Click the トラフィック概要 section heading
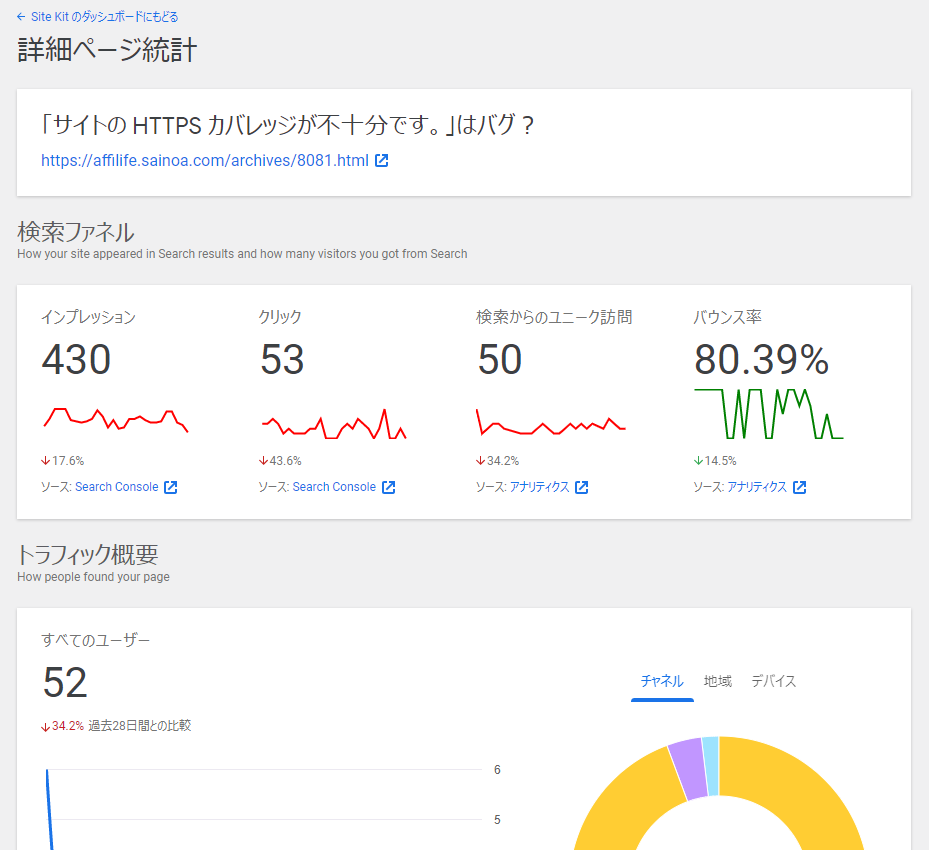The image size is (929, 850). pyautogui.click(x=88, y=555)
